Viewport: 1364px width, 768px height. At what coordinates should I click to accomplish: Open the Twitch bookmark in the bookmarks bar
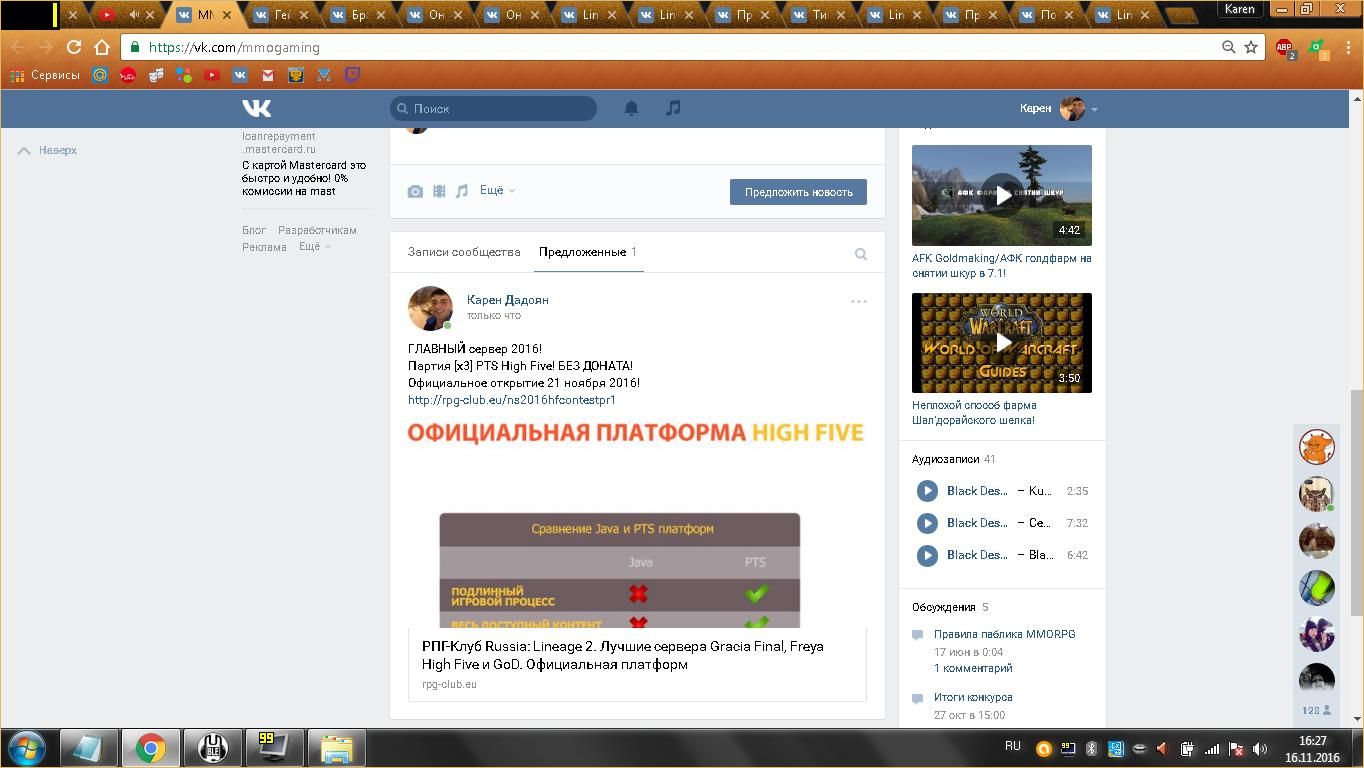(352, 75)
